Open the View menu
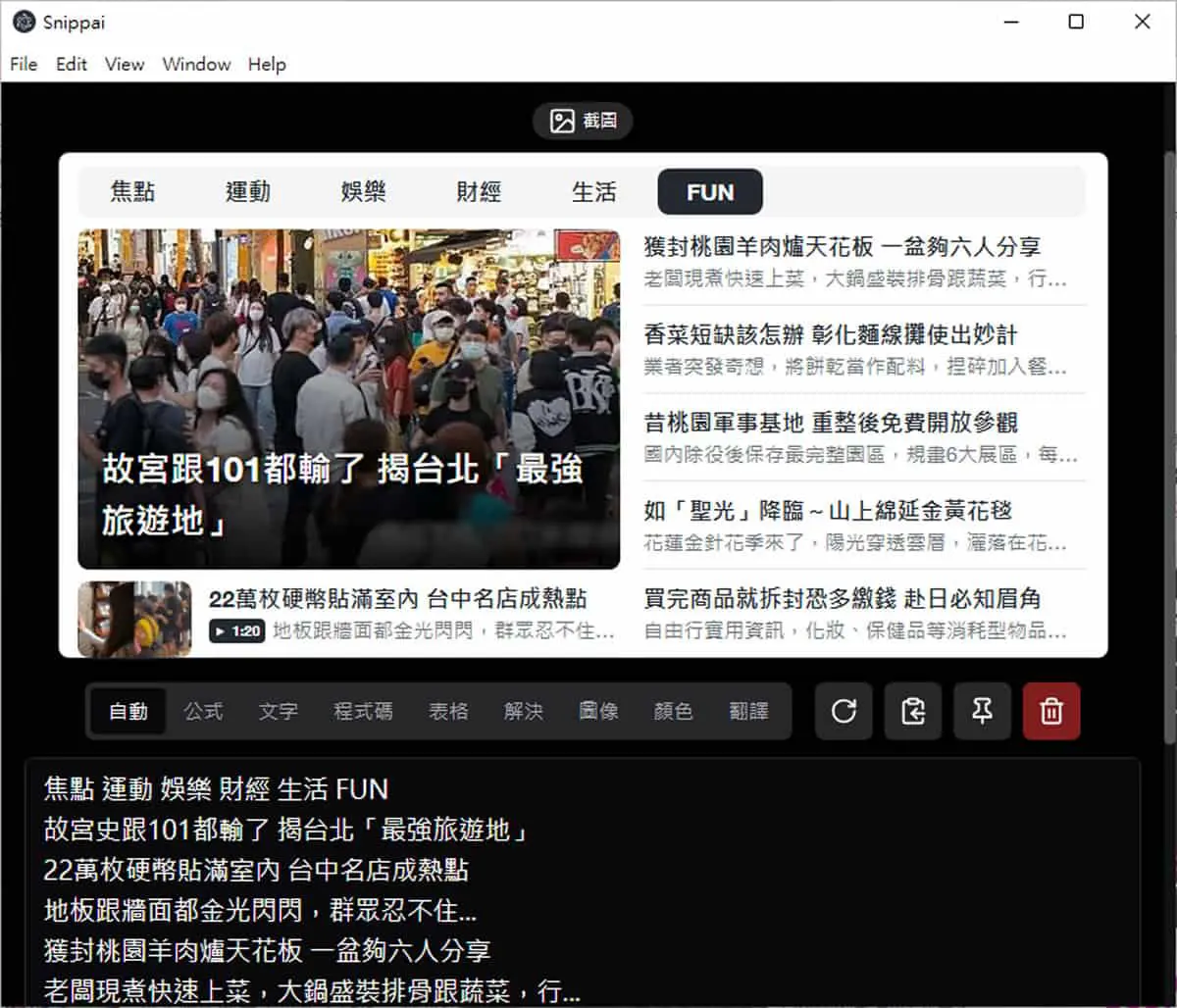 click(x=125, y=64)
